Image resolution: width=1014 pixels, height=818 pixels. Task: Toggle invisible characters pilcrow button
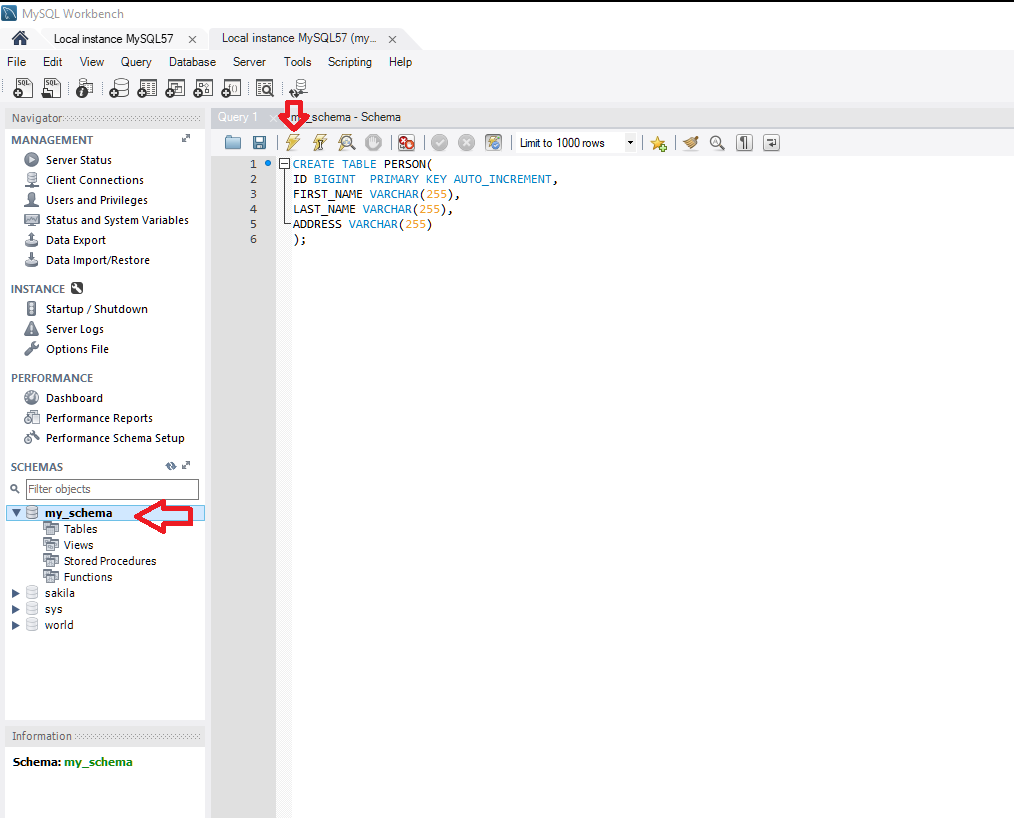click(744, 143)
